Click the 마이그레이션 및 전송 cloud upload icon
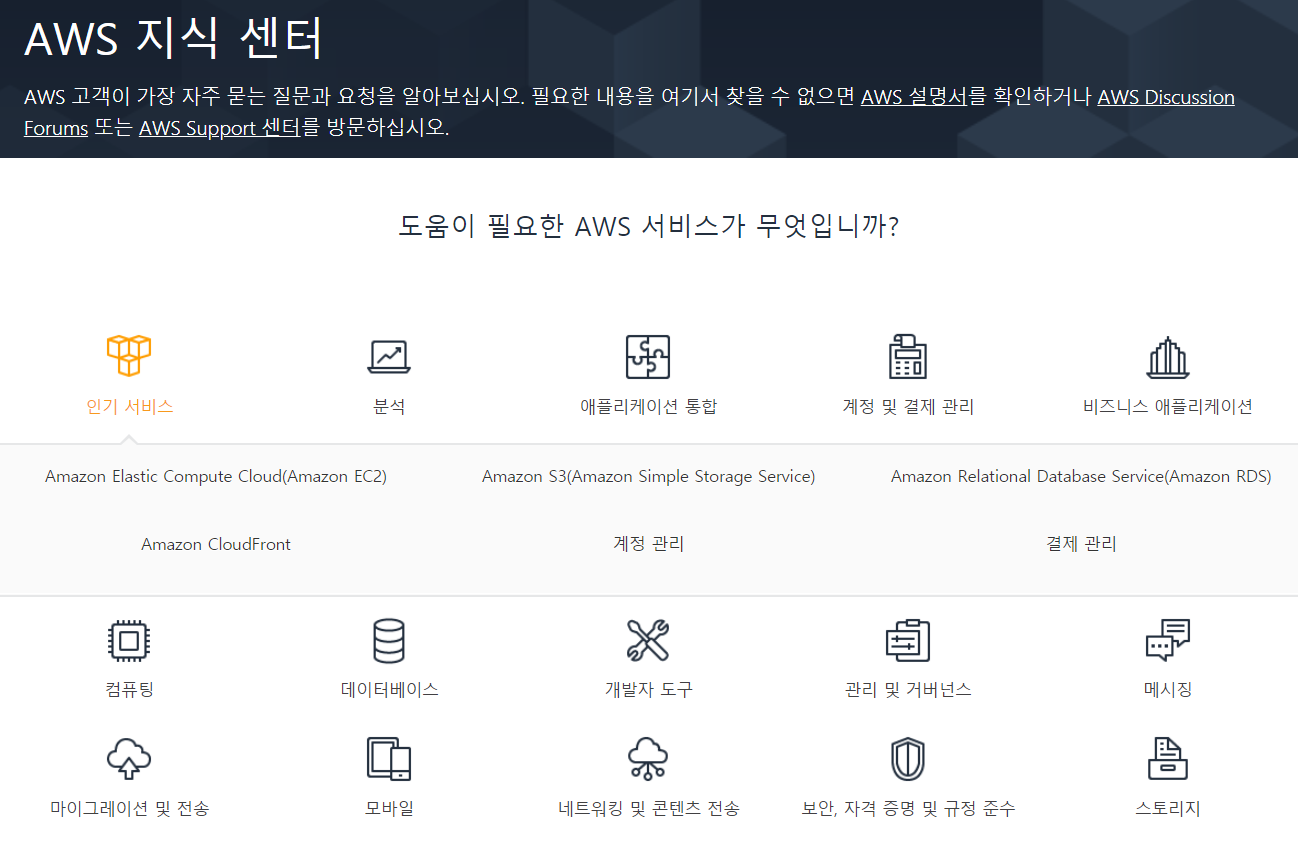Screen dimensions: 1298x867 129,759
